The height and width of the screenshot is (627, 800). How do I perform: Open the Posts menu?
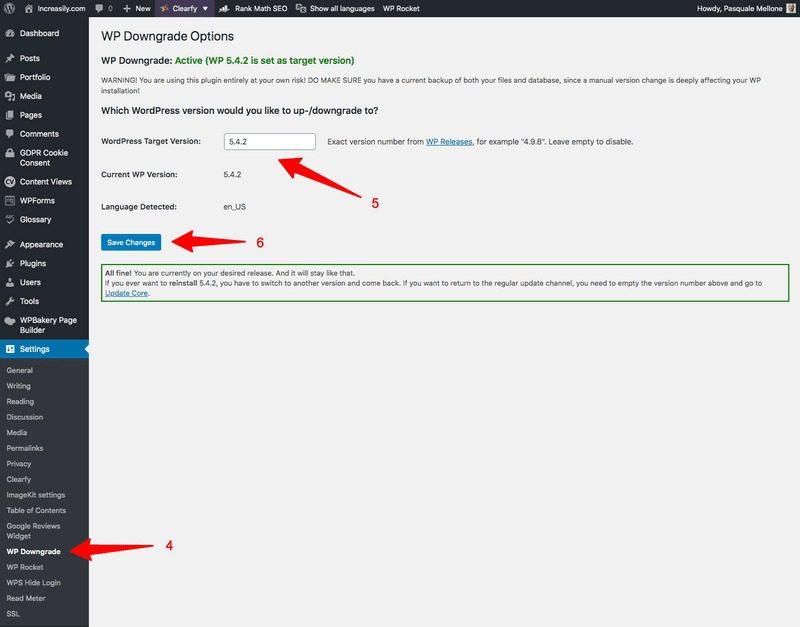30,58
